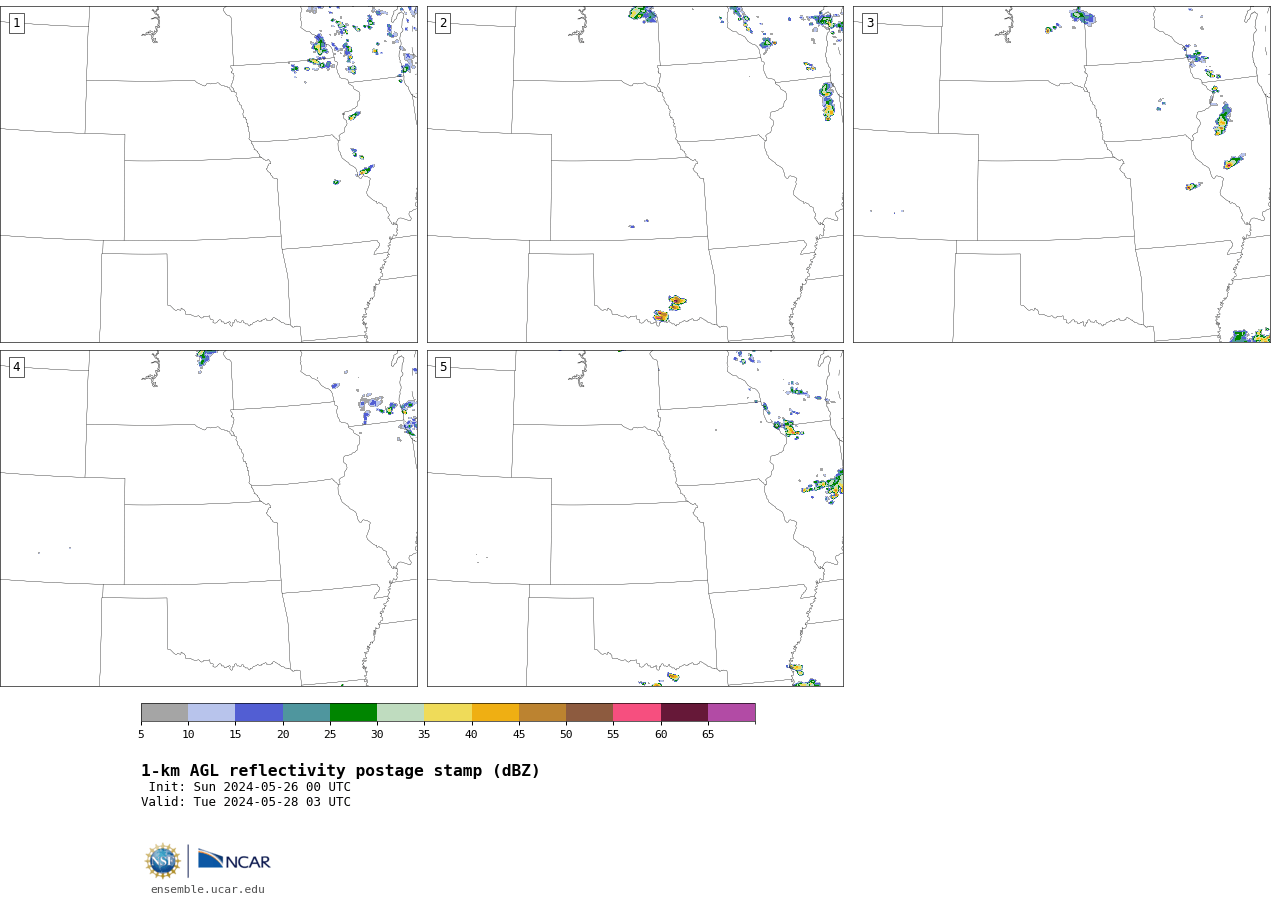Click 'Valid: Tue 2024-05-28 03 UTC' text
The height and width of the screenshot is (901, 1280).
[x=246, y=802]
